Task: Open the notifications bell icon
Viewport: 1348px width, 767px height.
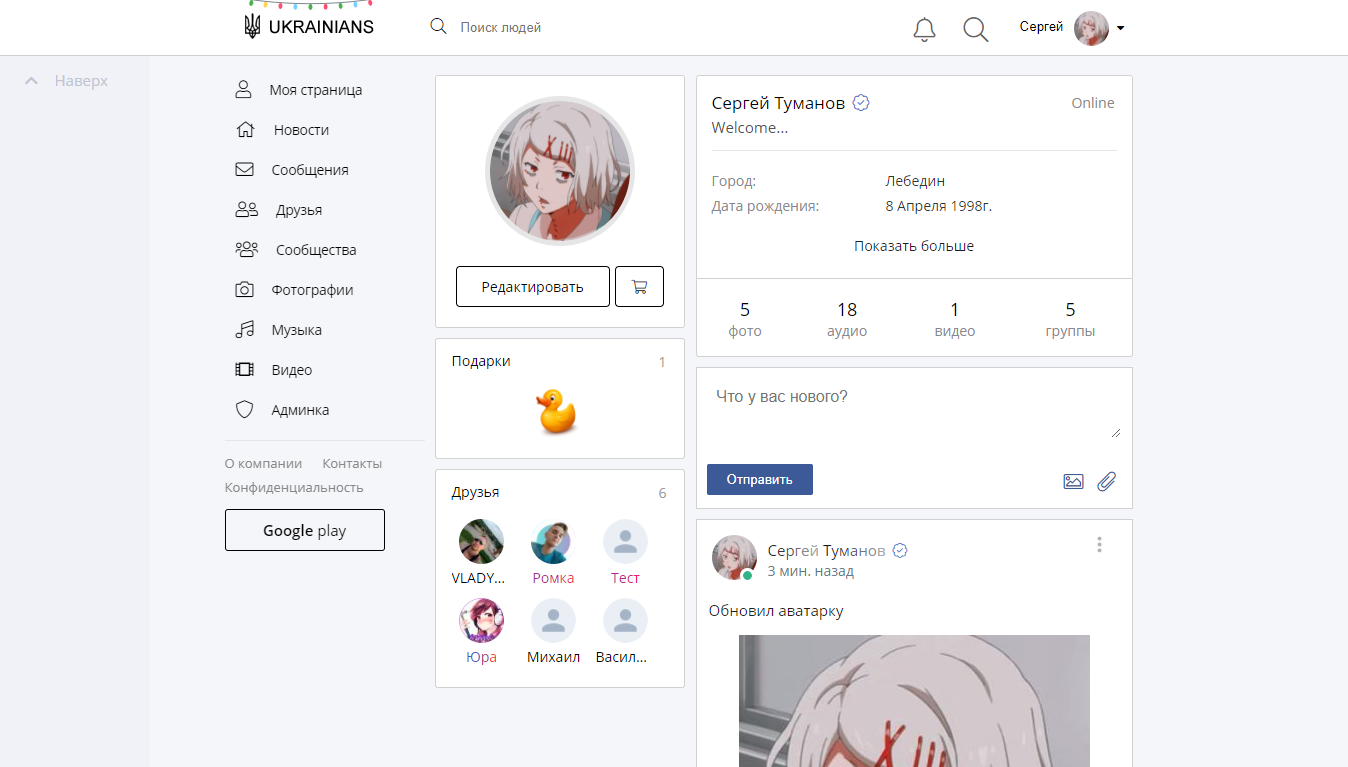Action: click(924, 30)
